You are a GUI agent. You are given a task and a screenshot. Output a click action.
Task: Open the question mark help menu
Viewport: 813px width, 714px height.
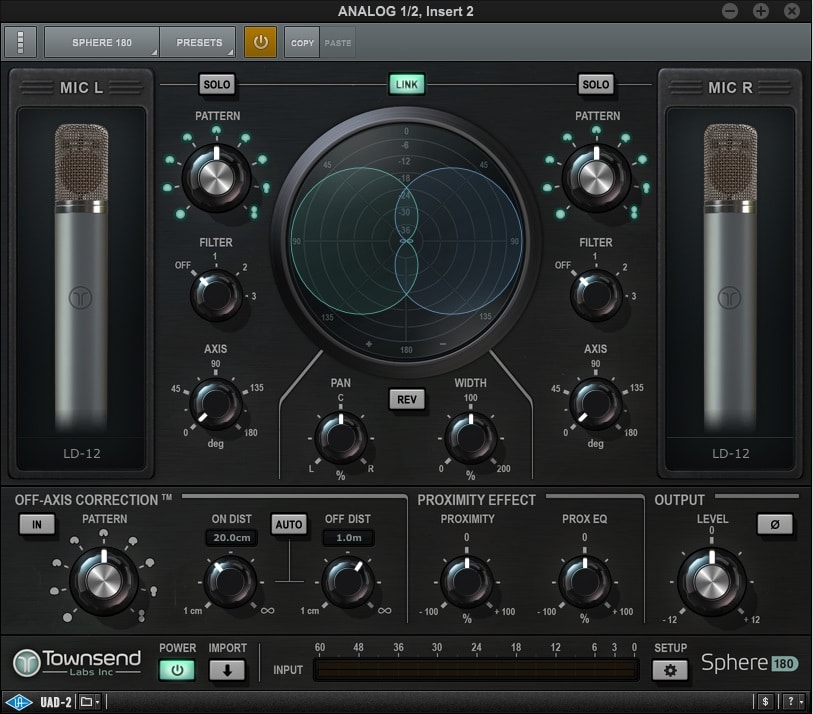click(x=793, y=702)
